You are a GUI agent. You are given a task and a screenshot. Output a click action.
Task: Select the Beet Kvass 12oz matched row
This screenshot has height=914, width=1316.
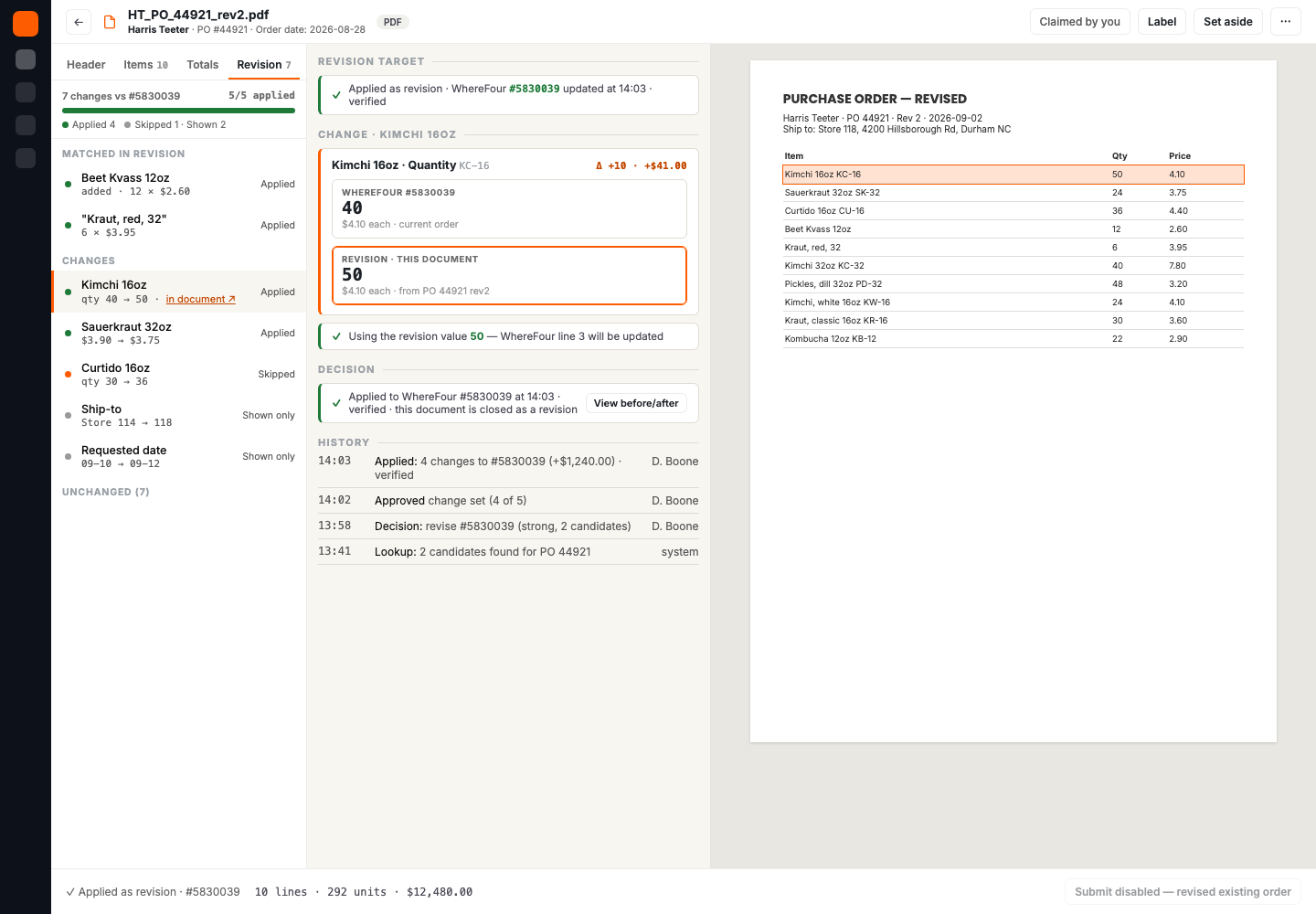tap(179, 185)
